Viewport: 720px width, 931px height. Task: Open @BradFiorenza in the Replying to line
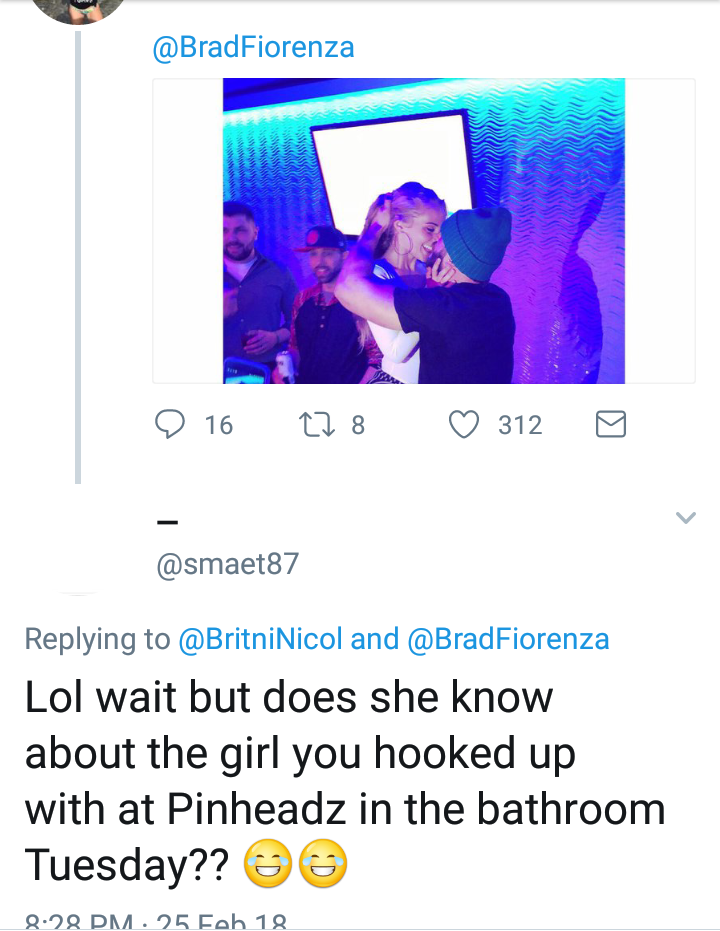point(509,639)
